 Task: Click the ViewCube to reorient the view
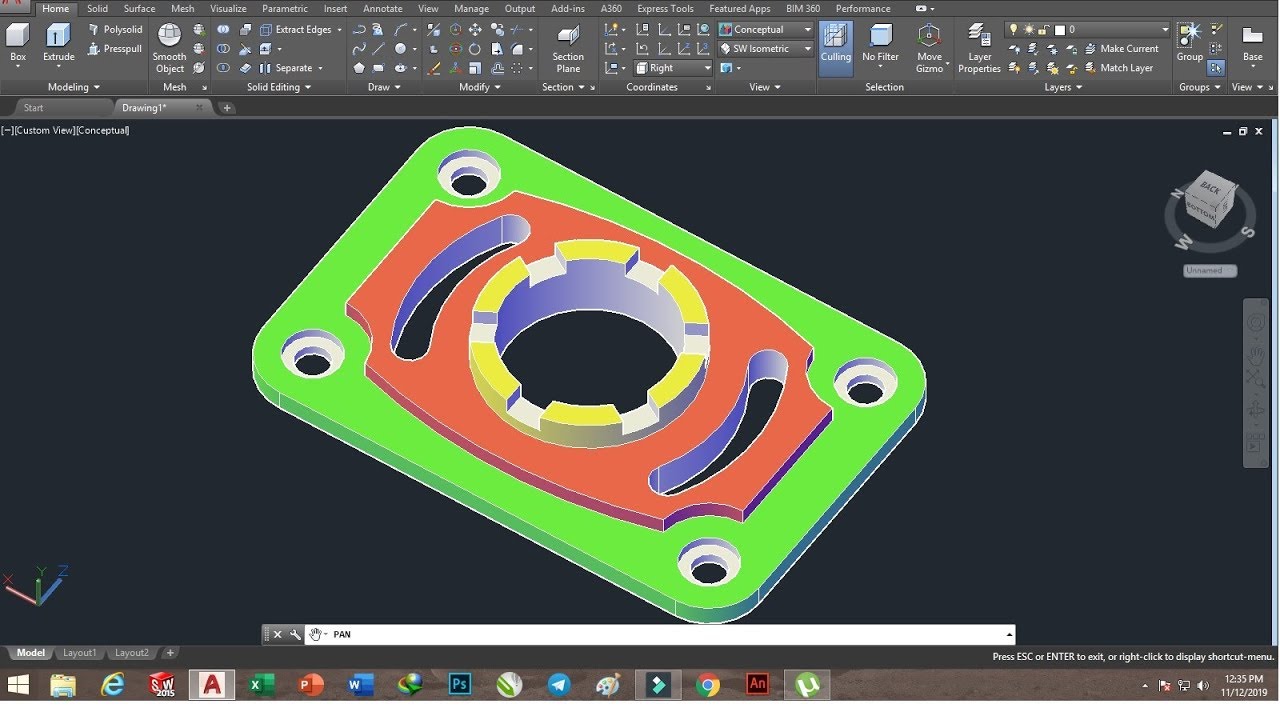(x=1209, y=200)
